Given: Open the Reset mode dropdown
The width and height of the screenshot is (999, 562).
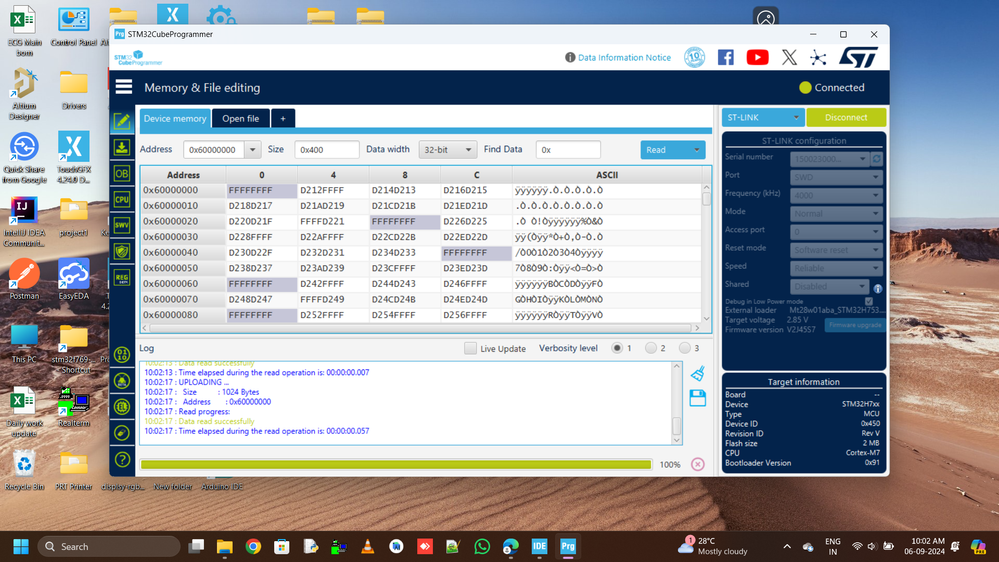Looking at the screenshot, I should [836, 250].
